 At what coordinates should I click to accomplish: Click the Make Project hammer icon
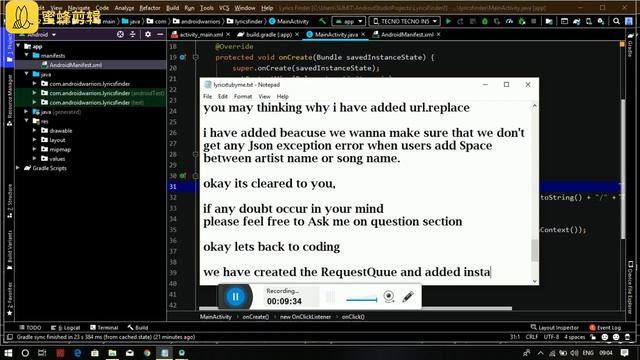coord(322,21)
